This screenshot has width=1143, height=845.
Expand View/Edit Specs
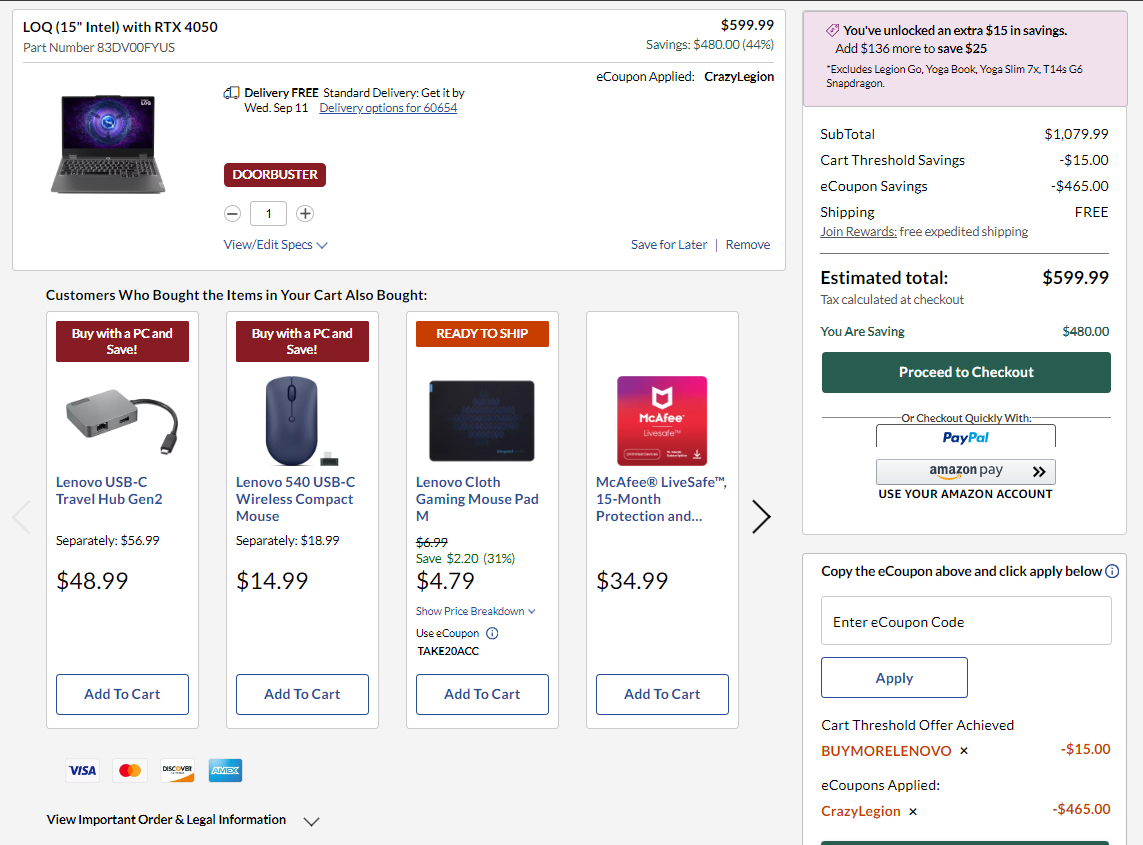click(275, 245)
